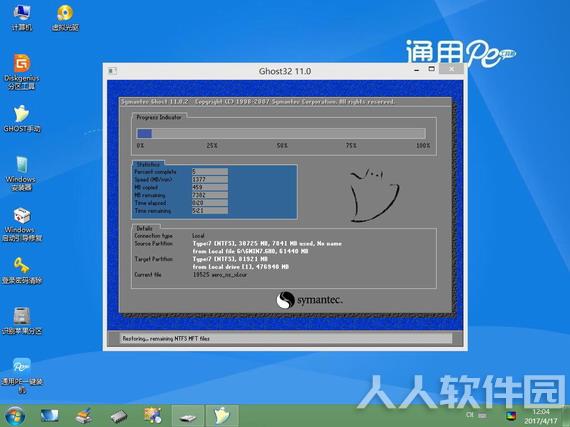
Task: Click the media picture icon in taskbar
Action: [x=153, y=416]
